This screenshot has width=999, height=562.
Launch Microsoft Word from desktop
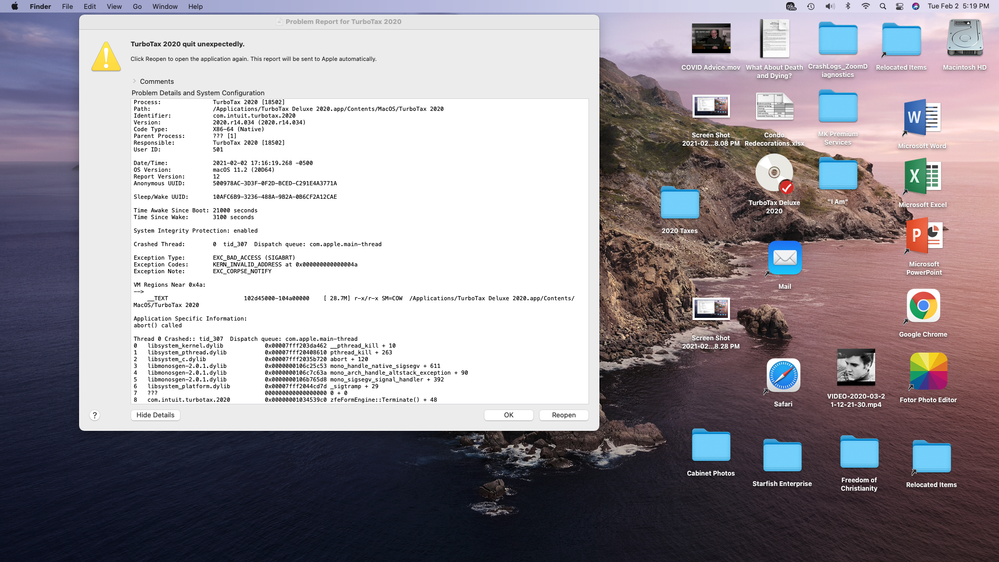(x=921, y=118)
